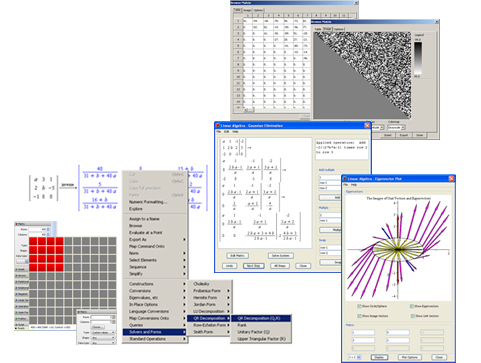
Task: Click the Maple icon in Gaussian Elimination title bar
Action: pos(218,126)
